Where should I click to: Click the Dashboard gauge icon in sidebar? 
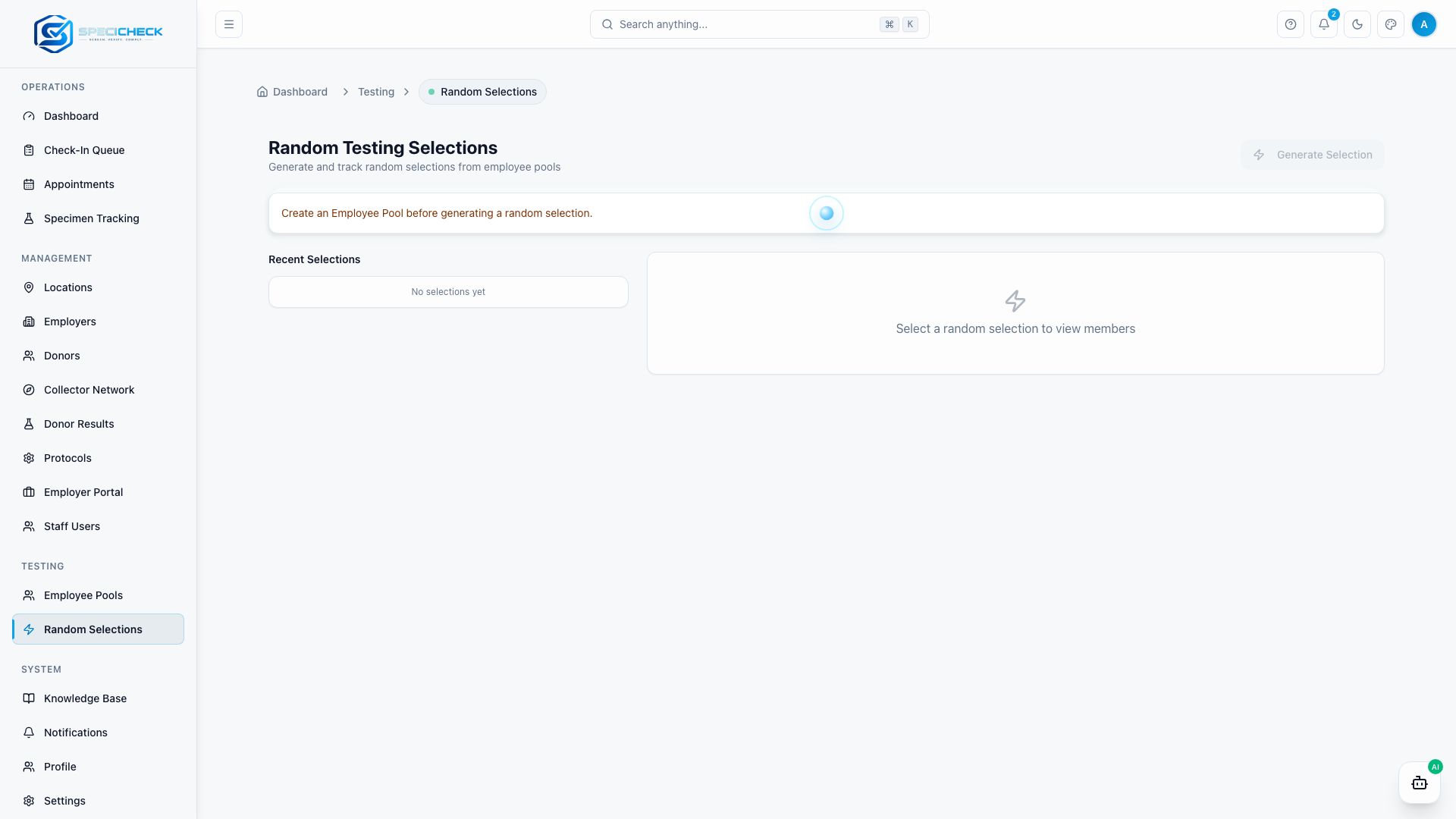pyautogui.click(x=29, y=116)
